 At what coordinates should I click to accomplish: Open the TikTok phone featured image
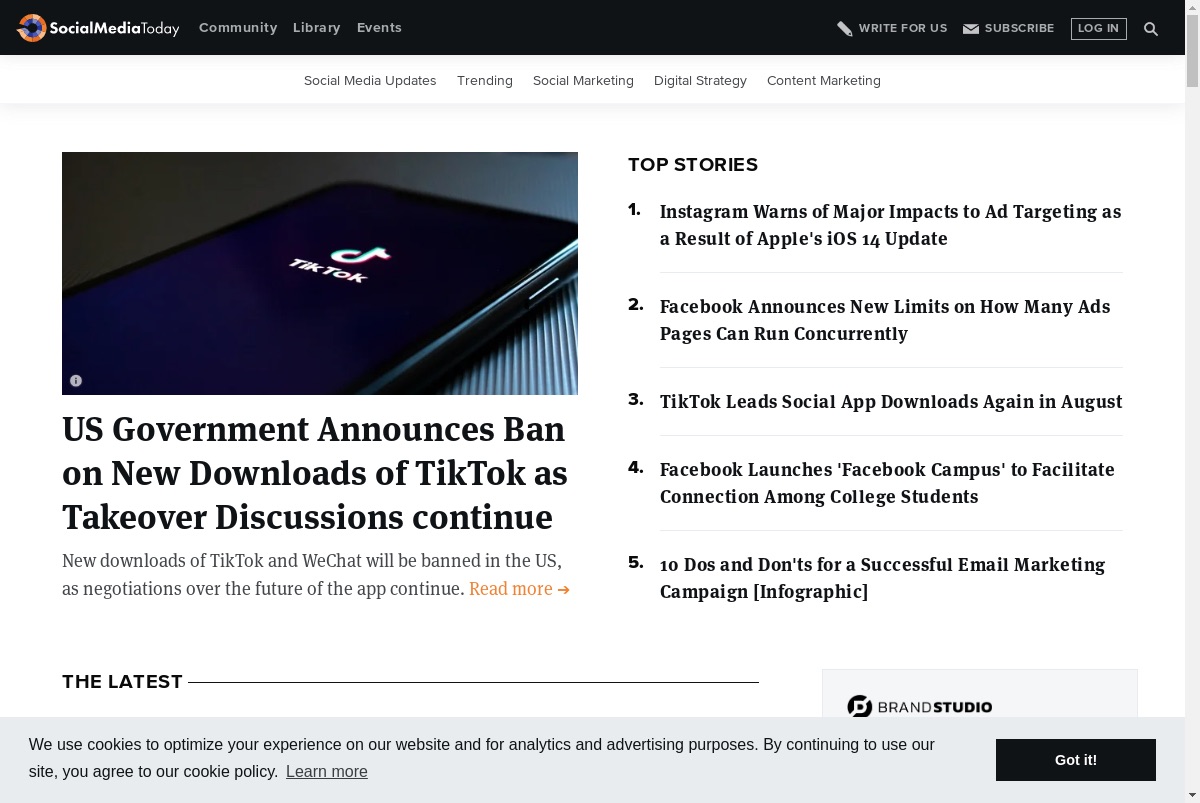click(x=320, y=273)
